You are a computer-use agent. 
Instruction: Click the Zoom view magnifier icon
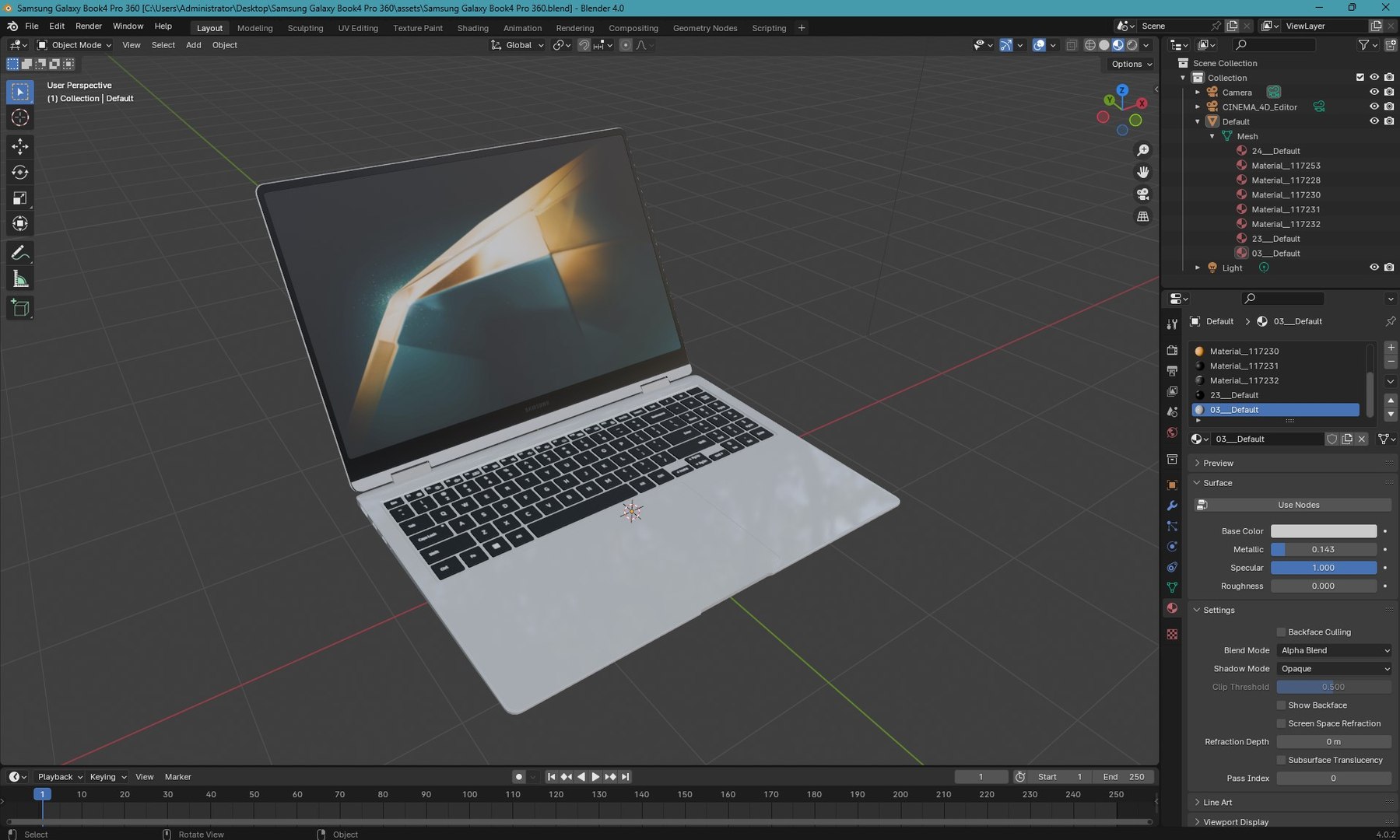pyautogui.click(x=1142, y=150)
